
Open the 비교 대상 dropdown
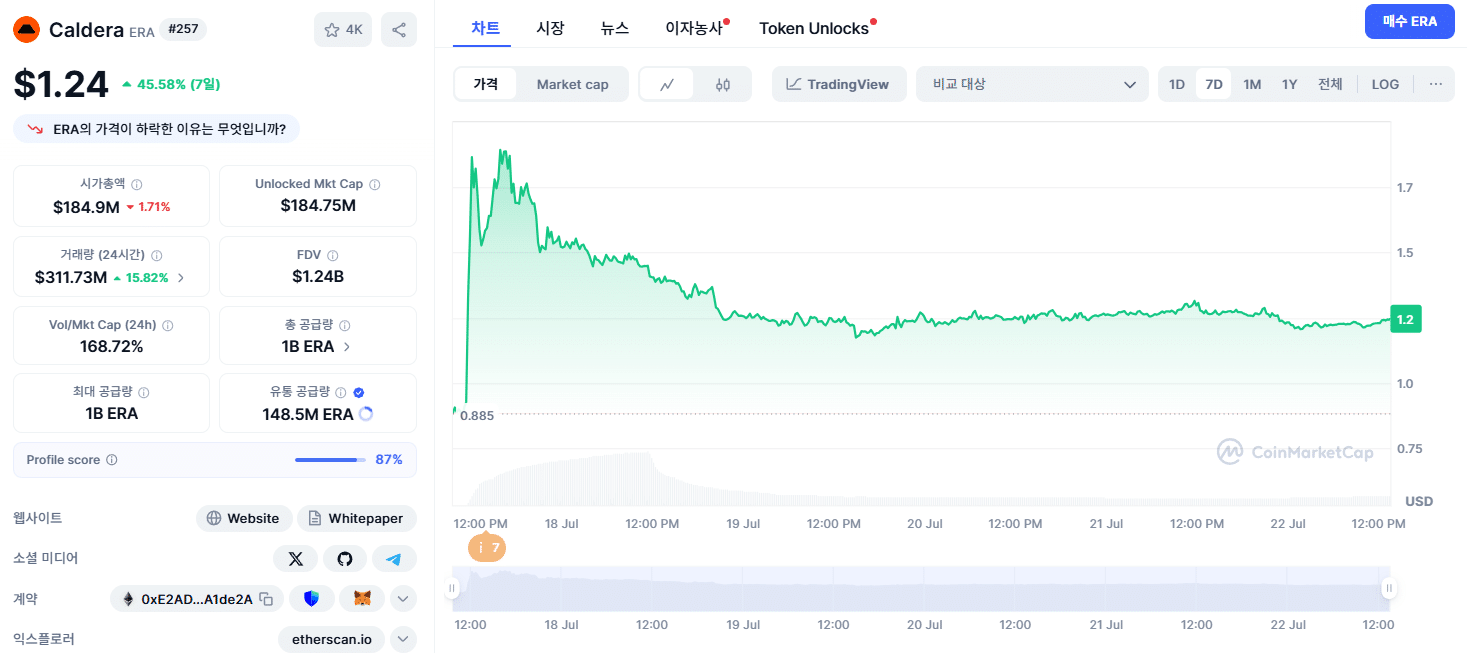point(1032,84)
